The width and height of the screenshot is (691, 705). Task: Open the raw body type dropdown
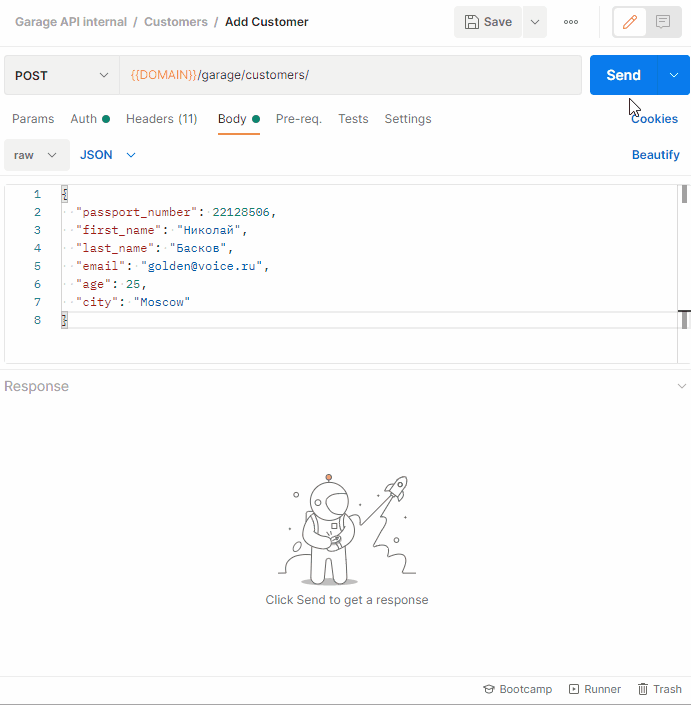tap(36, 155)
